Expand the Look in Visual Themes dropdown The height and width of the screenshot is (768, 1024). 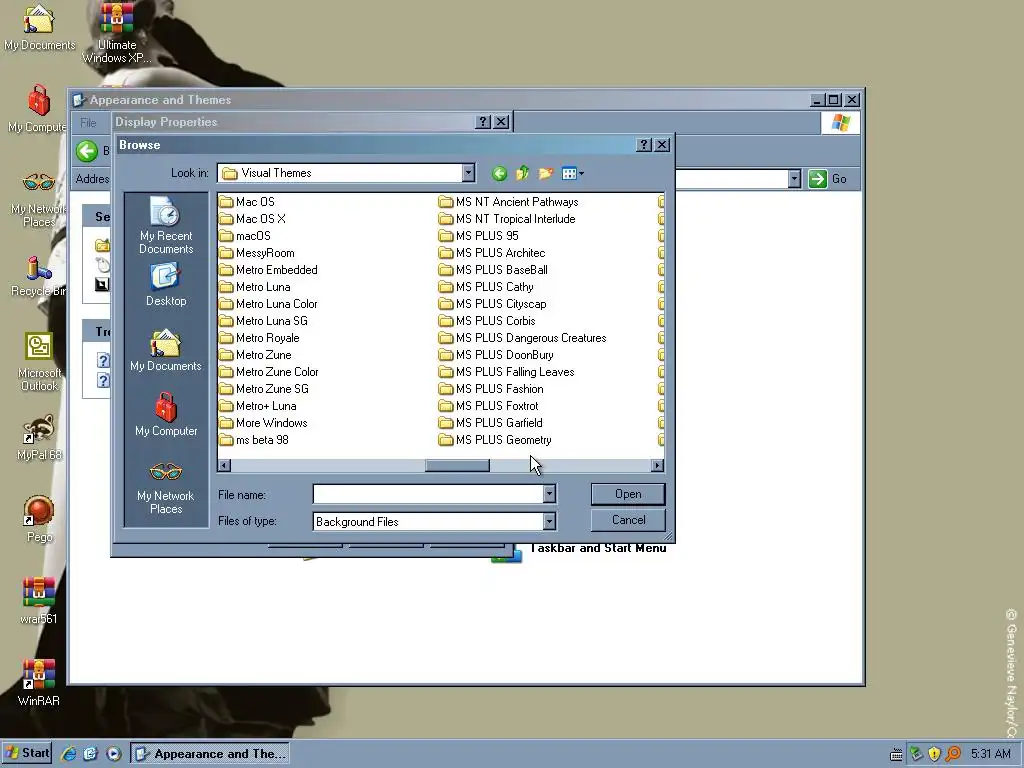coord(468,172)
